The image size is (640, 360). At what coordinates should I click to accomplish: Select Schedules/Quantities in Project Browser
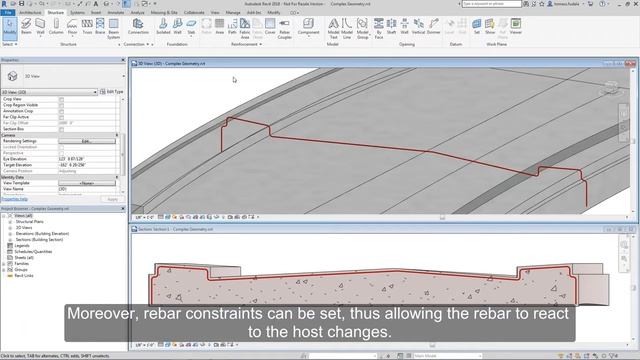[33, 252]
